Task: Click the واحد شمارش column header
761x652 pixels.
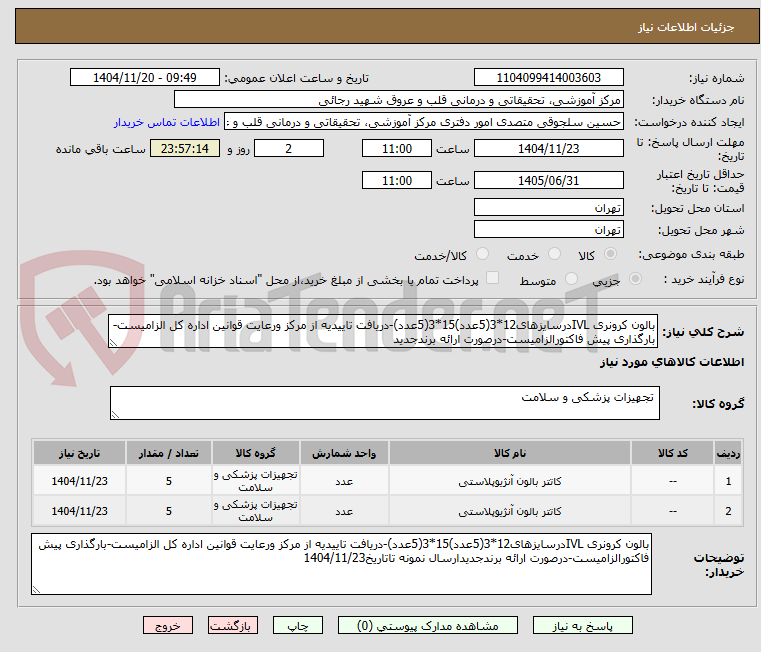Action: [344, 453]
